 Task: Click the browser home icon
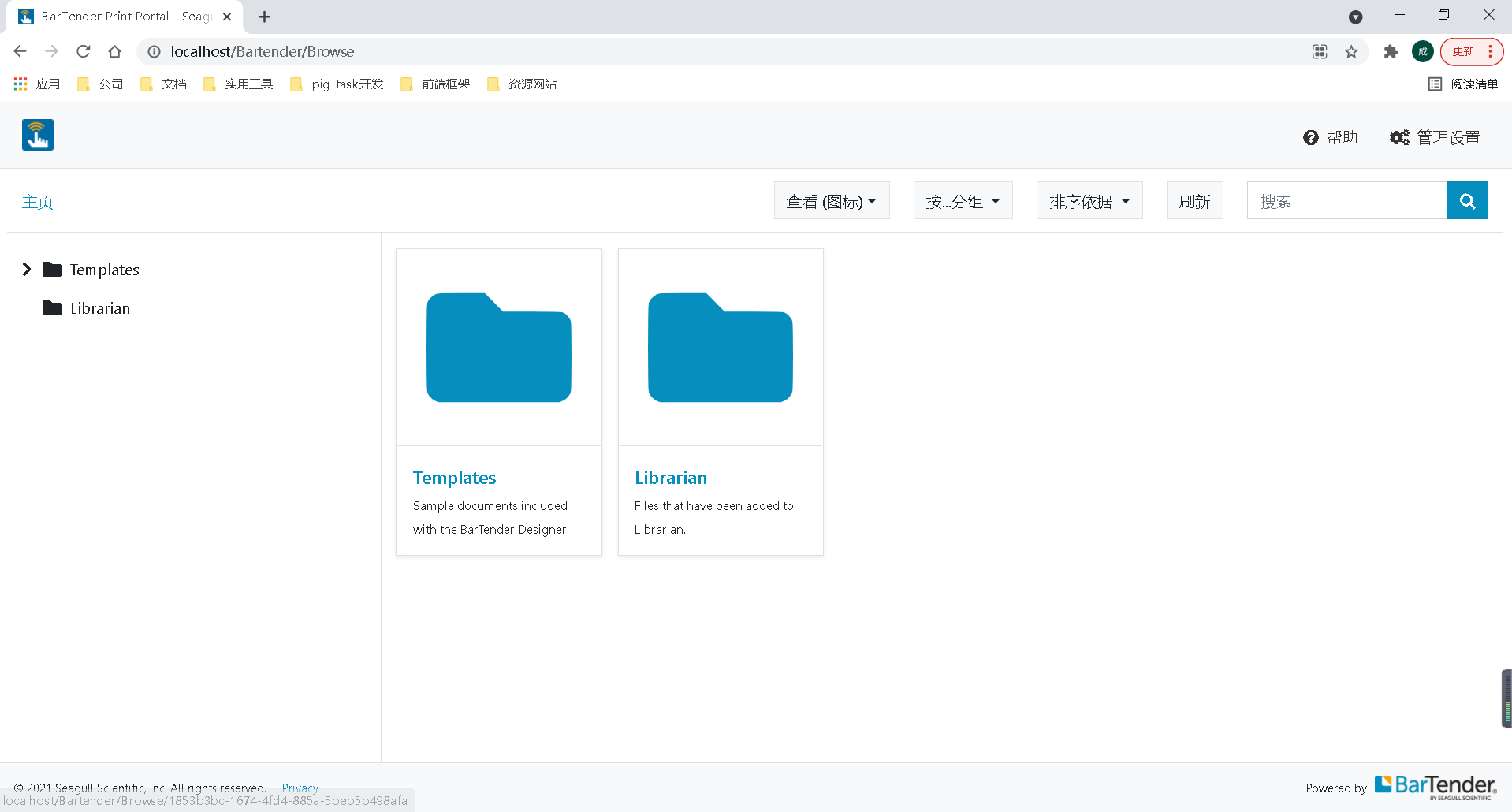coord(115,51)
